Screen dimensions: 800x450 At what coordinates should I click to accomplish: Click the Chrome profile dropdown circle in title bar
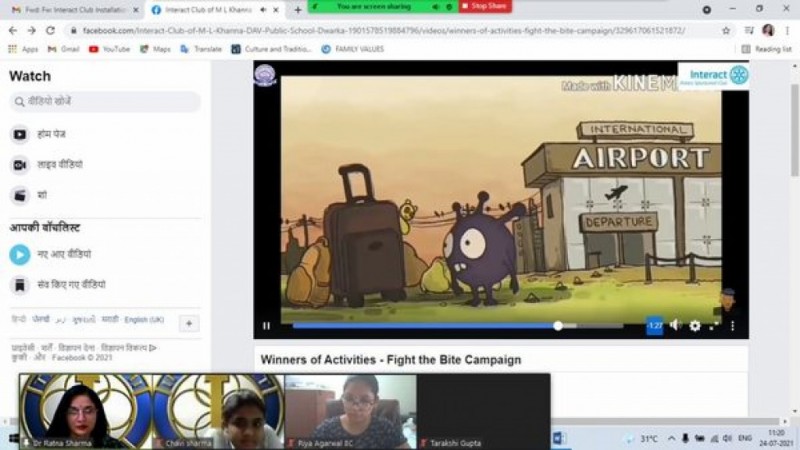pos(707,9)
